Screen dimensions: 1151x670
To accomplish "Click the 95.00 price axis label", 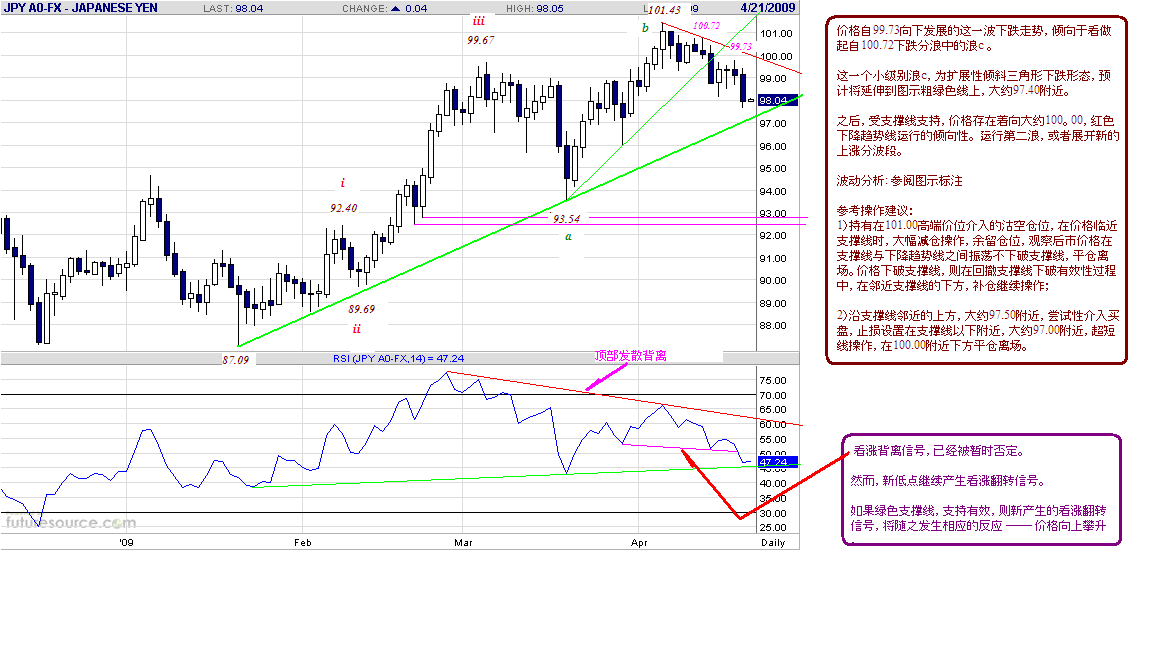I will [x=773, y=169].
